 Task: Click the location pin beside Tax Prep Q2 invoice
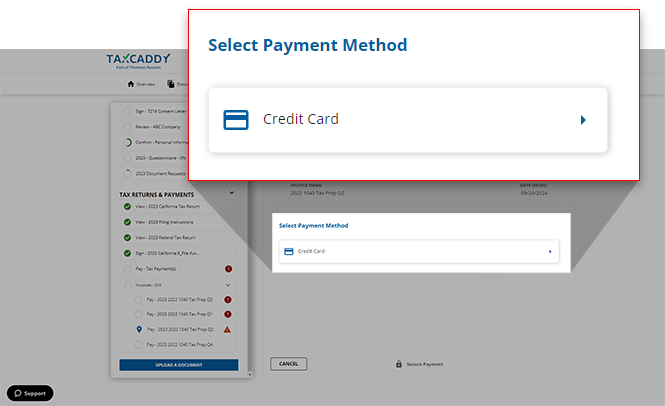[139, 329]
